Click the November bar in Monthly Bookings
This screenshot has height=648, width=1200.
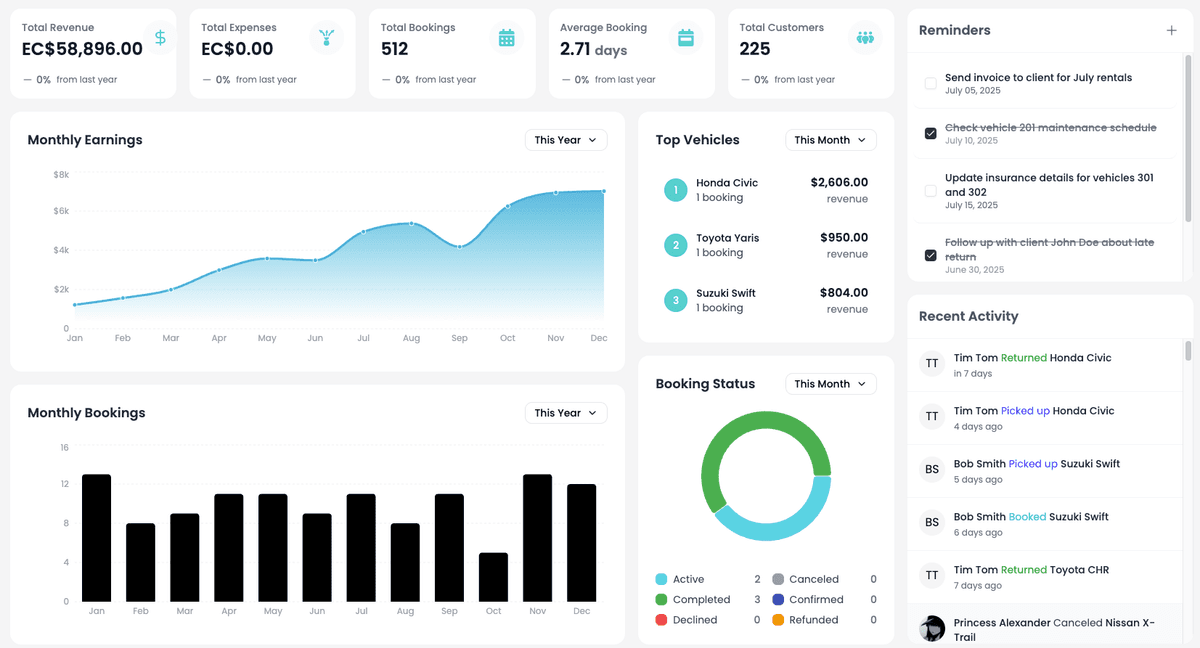click(537, 538)
